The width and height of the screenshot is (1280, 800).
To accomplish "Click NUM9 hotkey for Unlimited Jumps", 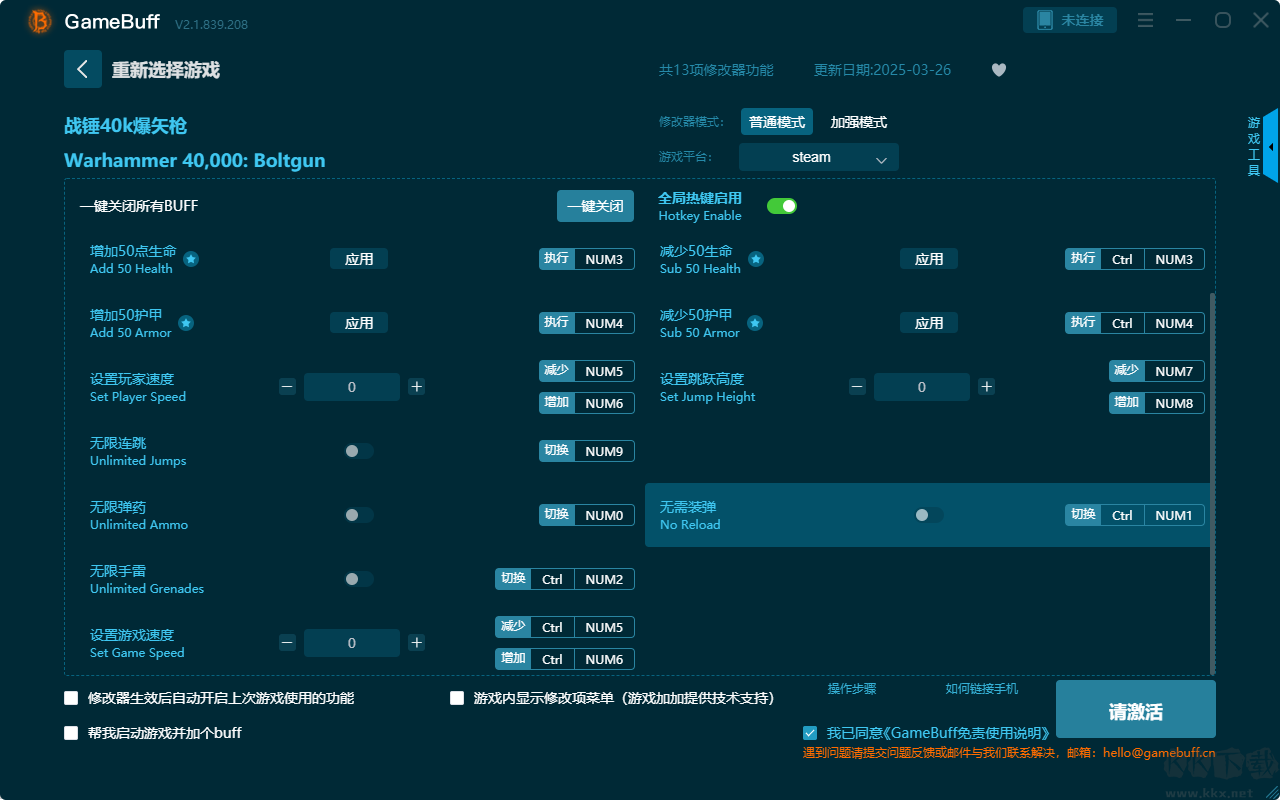I will click(587, 451).
